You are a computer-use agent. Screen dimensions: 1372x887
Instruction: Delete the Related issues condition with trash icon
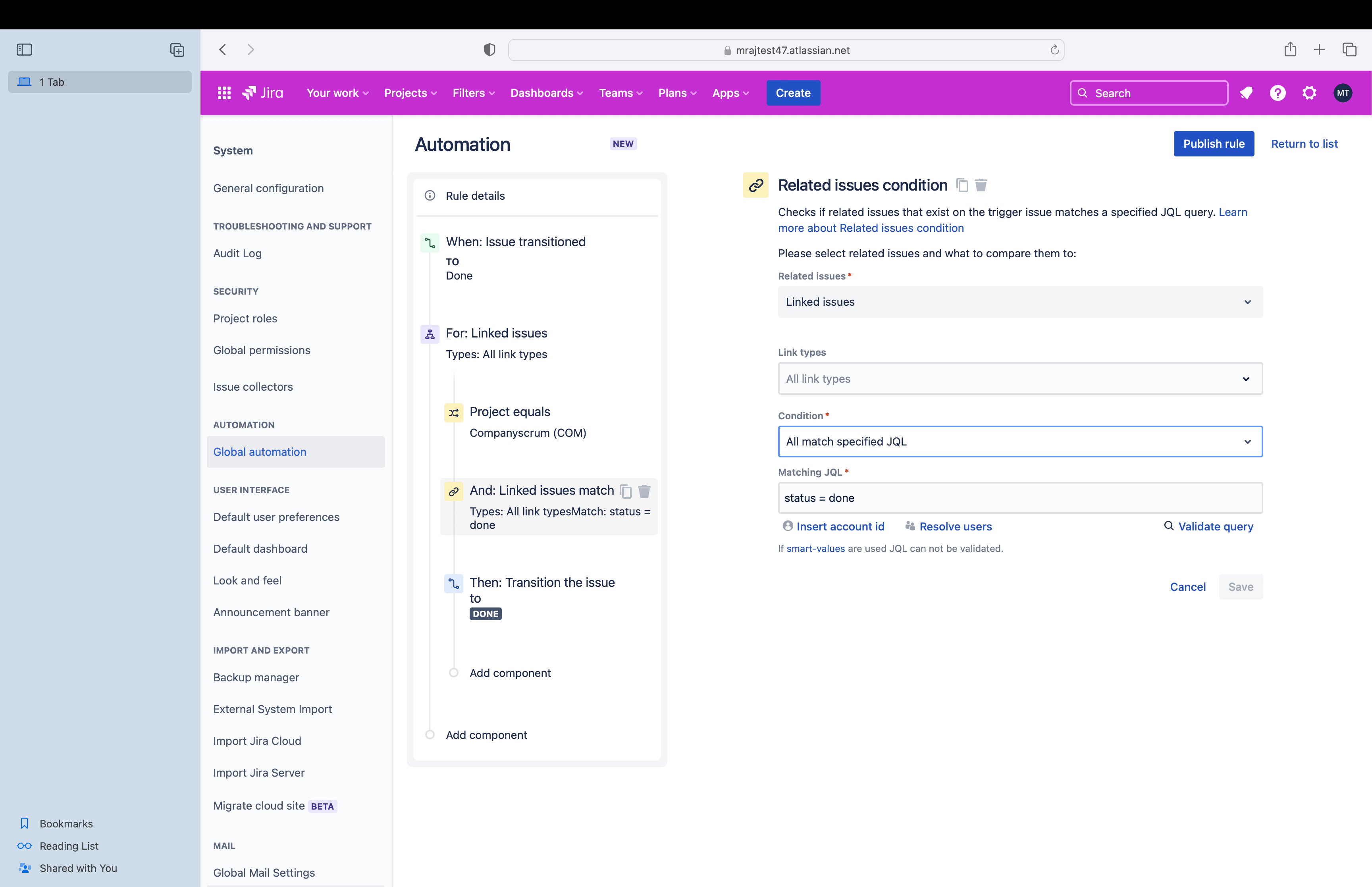point(981,185)
